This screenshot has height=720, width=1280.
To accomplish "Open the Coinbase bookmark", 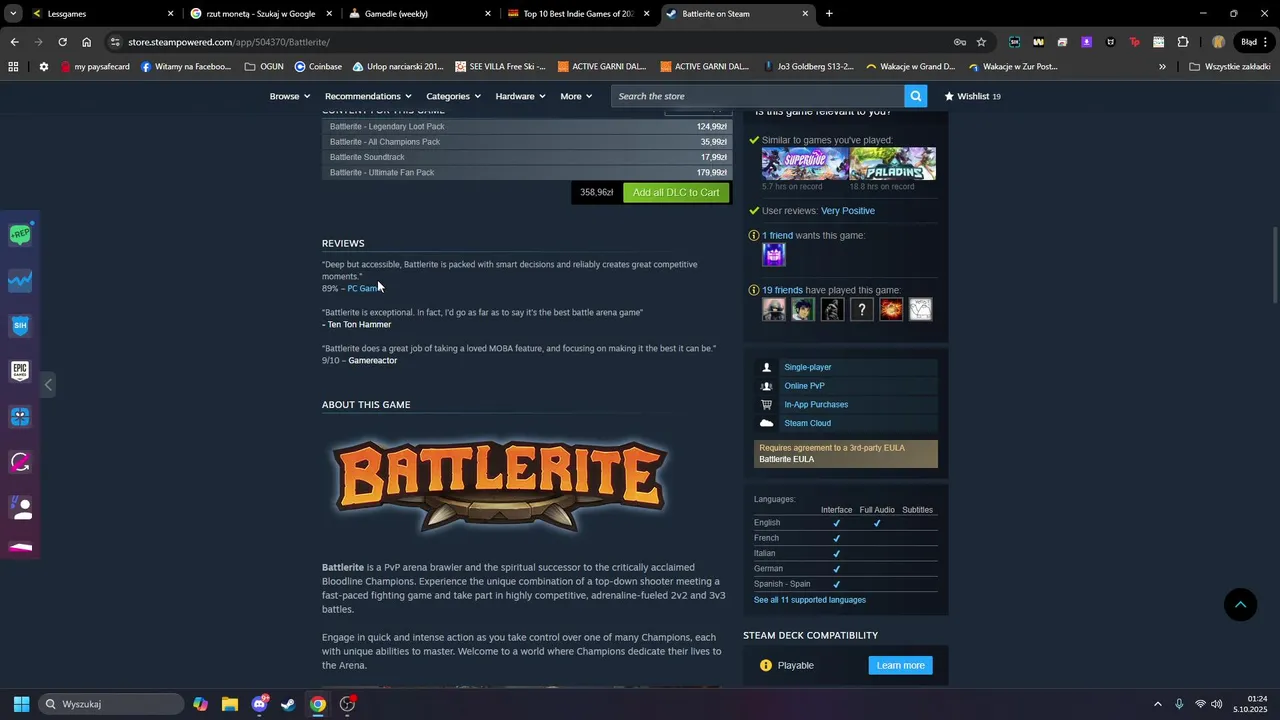I will pos(318,67).
